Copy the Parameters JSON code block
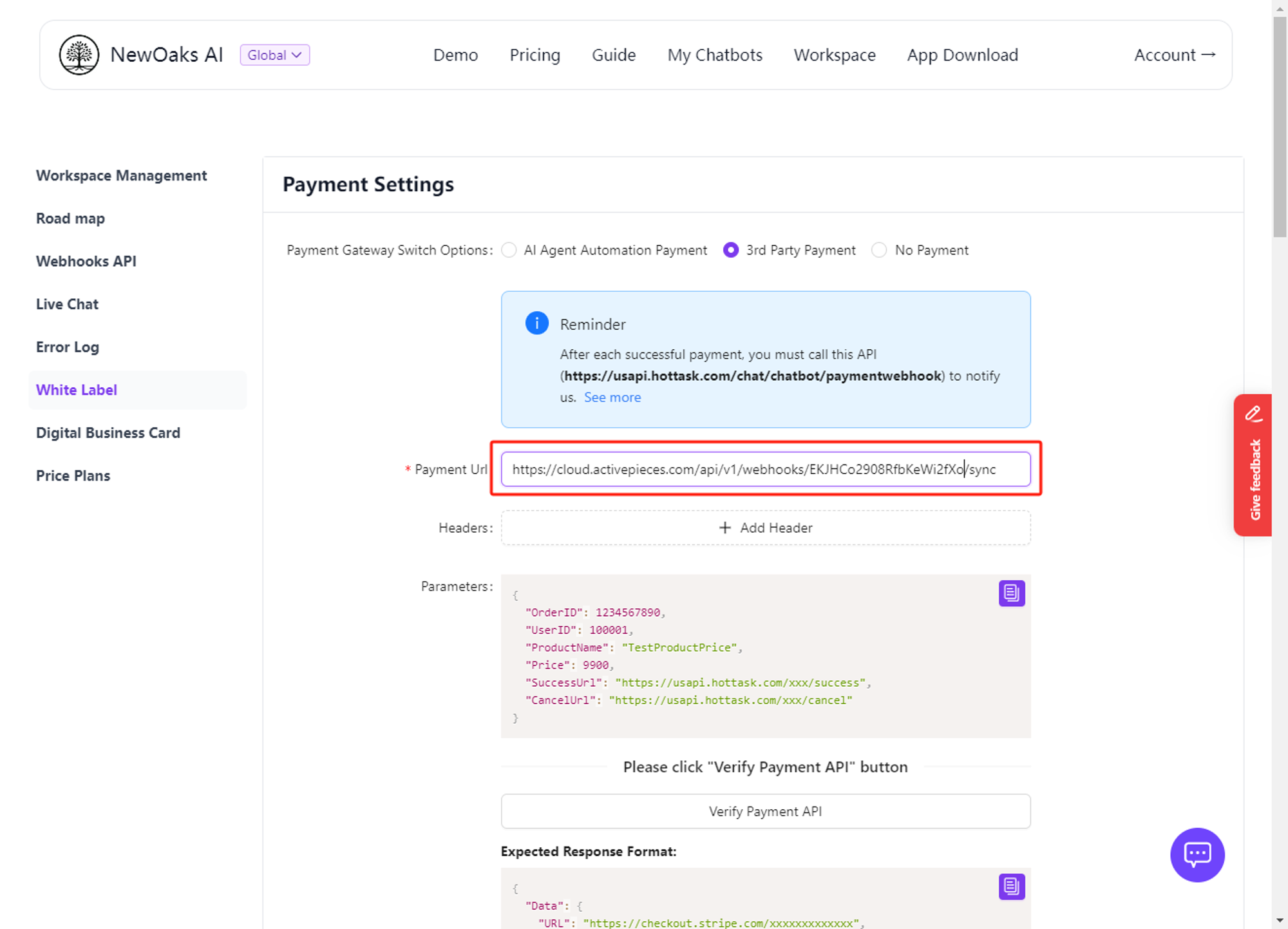The image size is (1288, 929). [x=1011, y=593]
